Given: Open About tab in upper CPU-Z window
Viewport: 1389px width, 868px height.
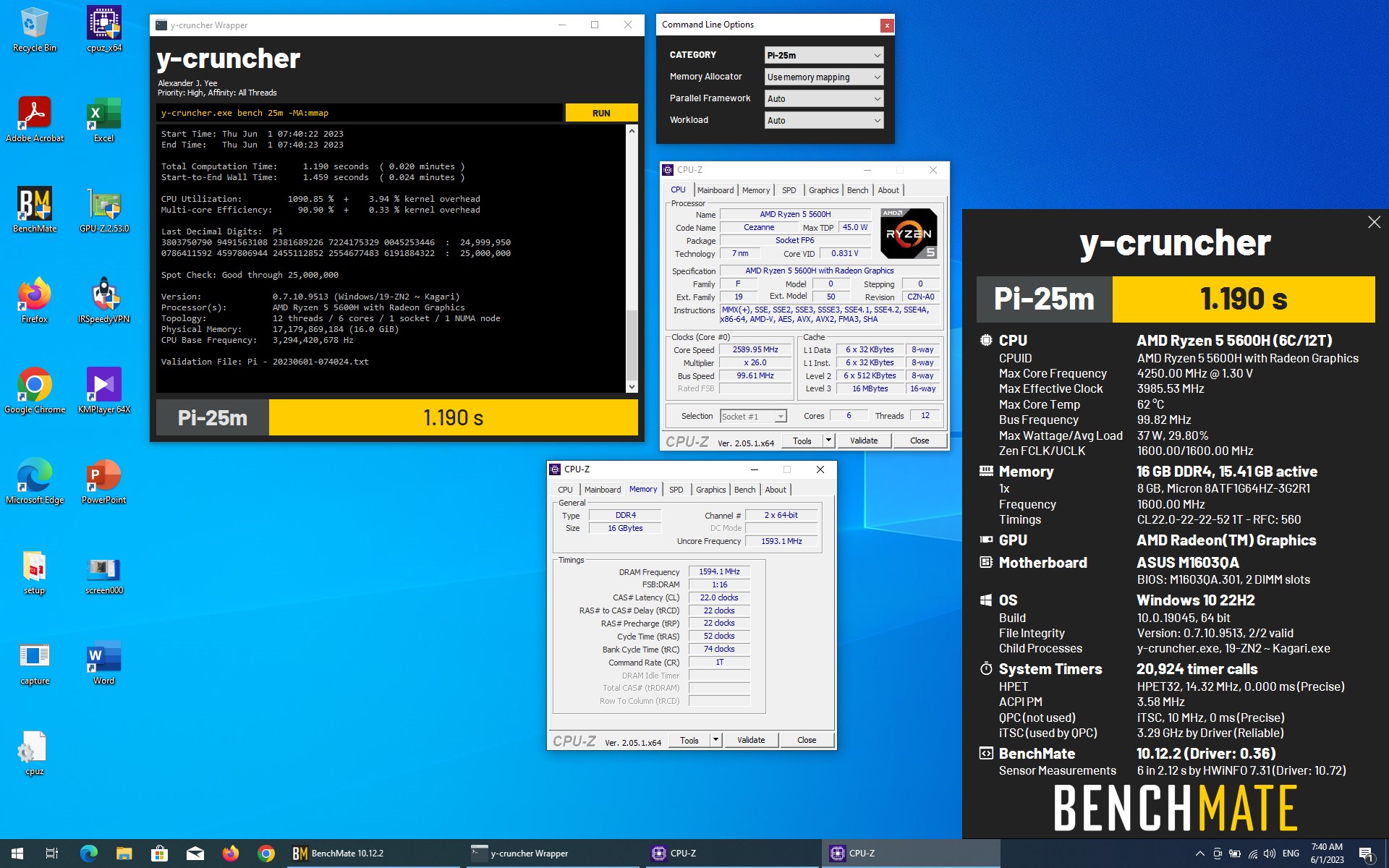Looking at the screenshot, I should point(888,190).
